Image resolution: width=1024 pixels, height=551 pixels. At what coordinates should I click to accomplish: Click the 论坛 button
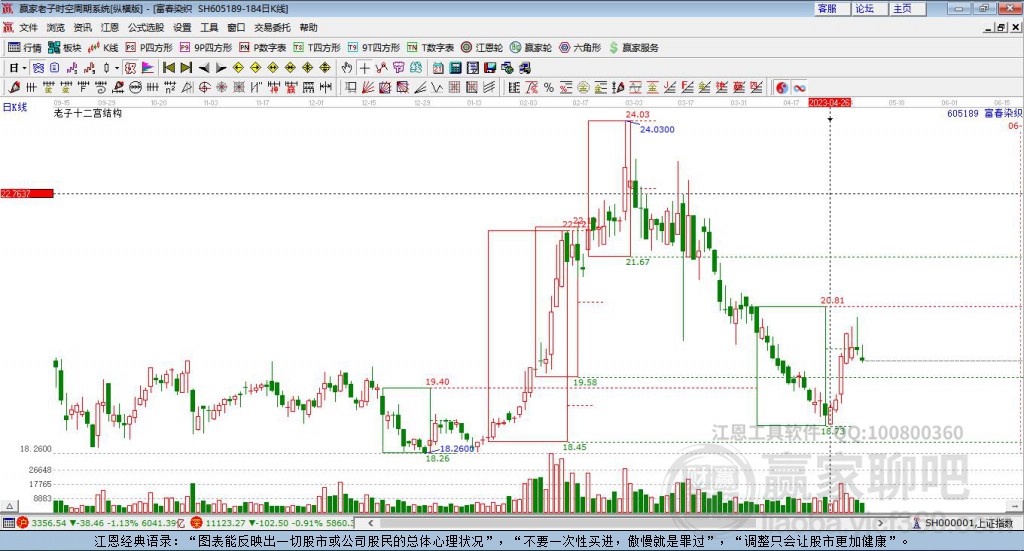[869, 8]
